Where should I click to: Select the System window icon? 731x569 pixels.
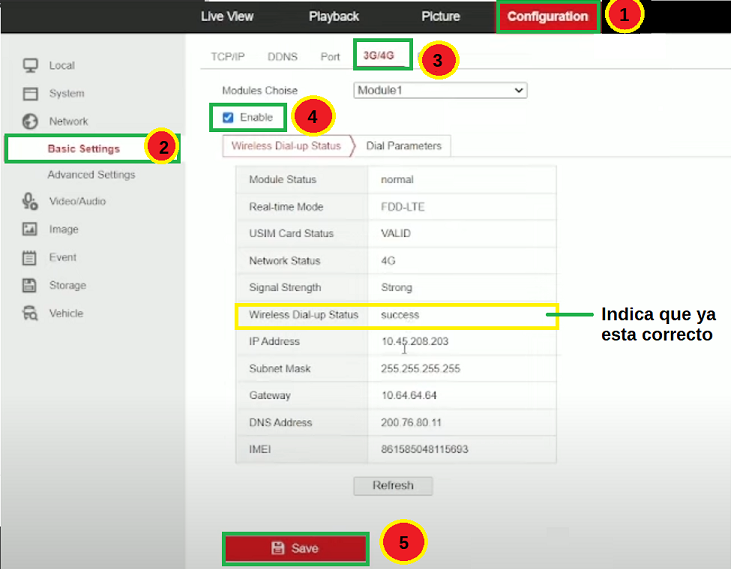(30, 94)
